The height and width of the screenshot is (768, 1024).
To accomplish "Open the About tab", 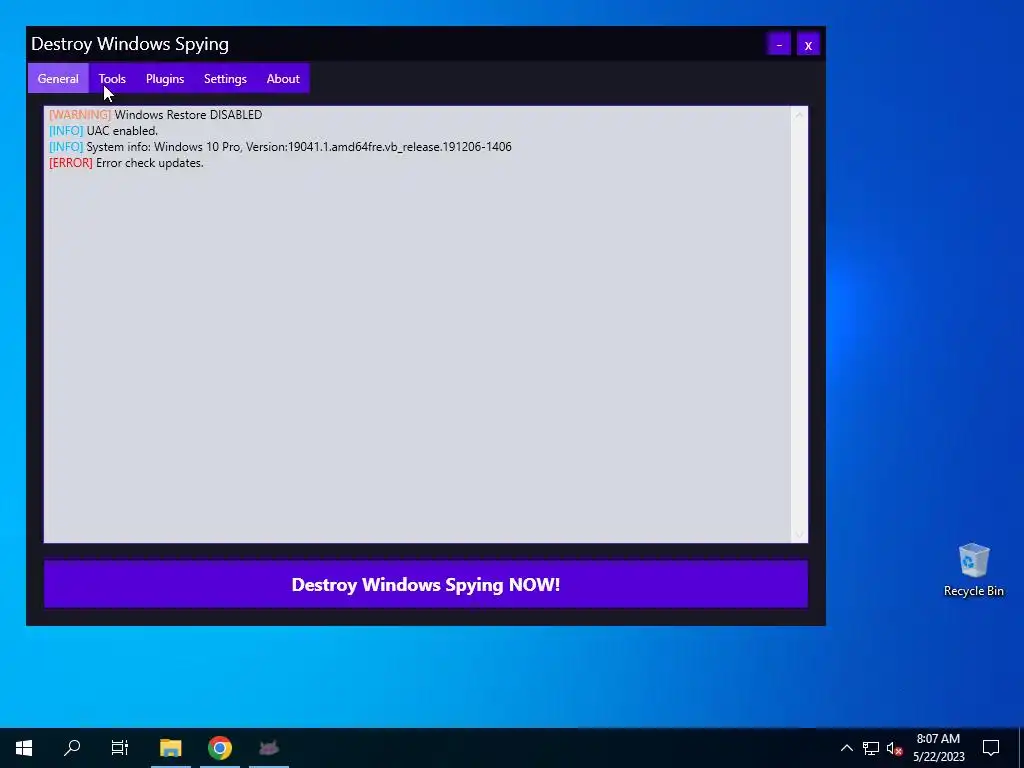I will [x=283, y=78].
